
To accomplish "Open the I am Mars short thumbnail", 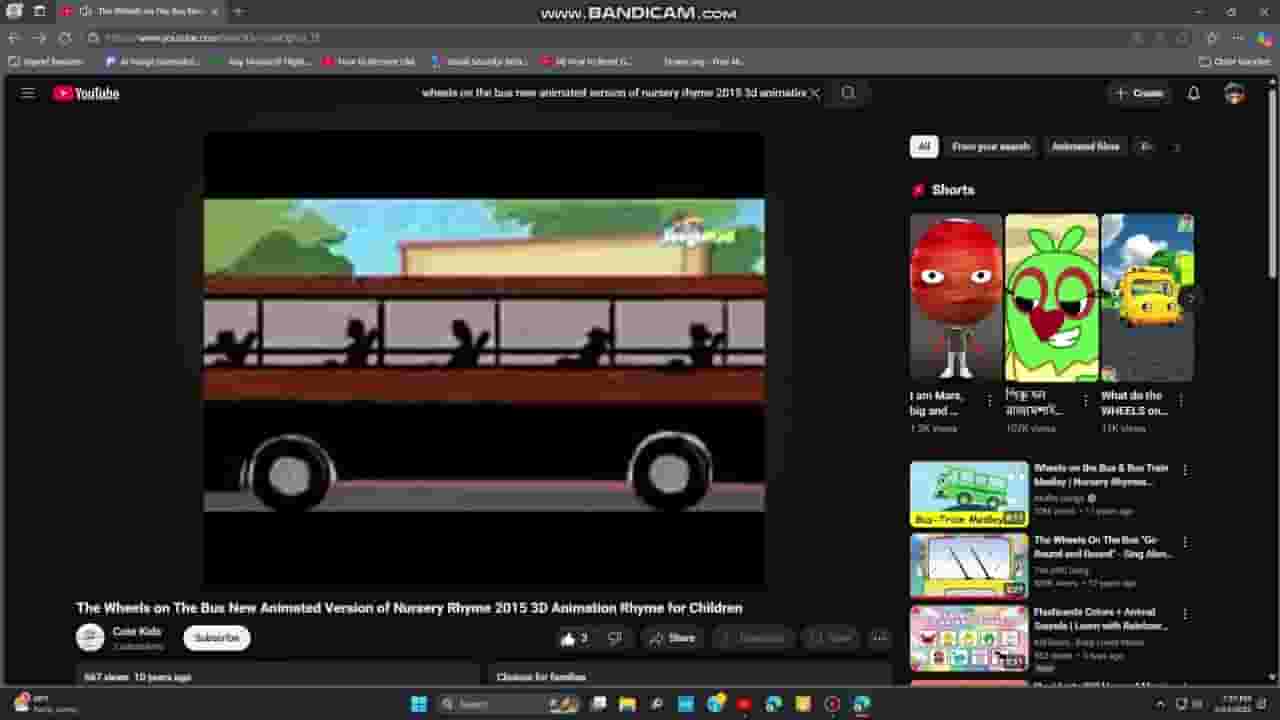I will point(956,297).
